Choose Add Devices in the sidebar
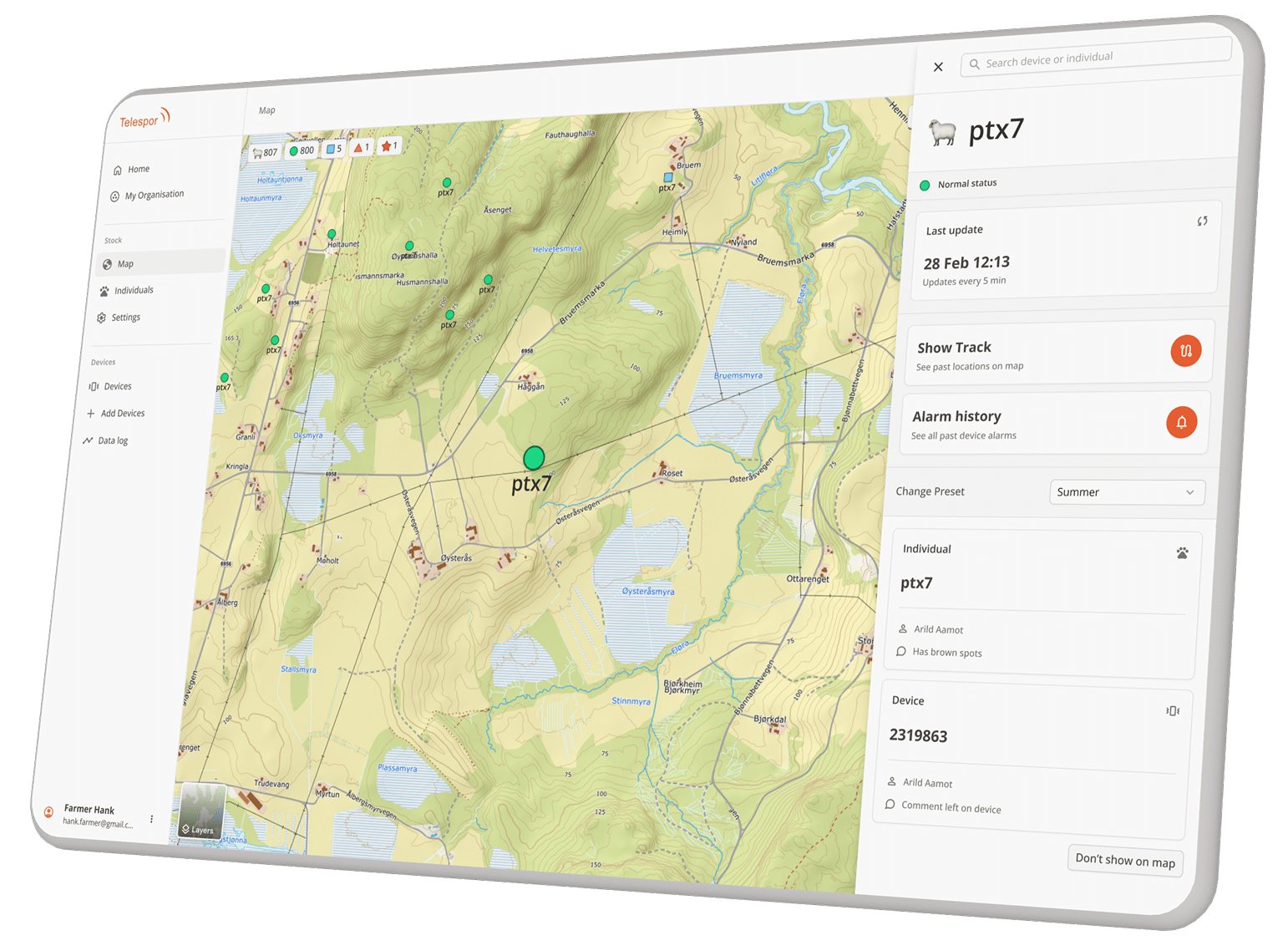This screenshot has height=951, width=1288. coord(115,414)
